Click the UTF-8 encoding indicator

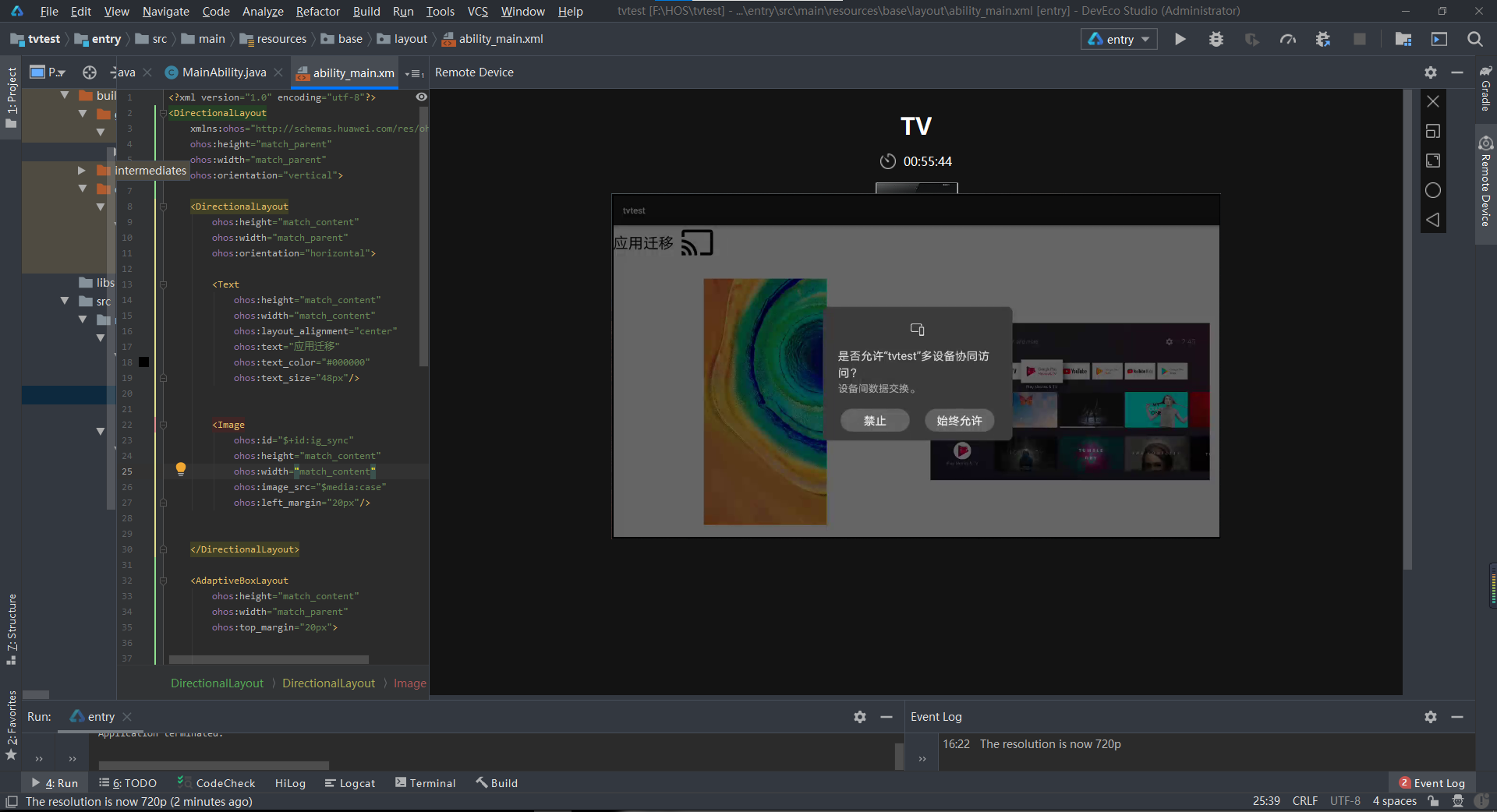(x=1345, y=802)
